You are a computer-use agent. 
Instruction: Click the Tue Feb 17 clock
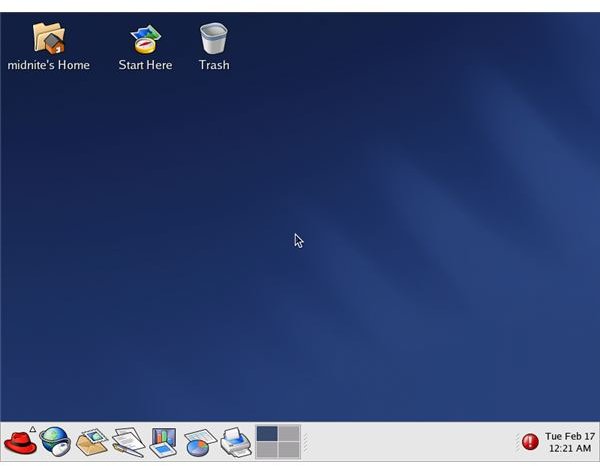click(570, 442)
